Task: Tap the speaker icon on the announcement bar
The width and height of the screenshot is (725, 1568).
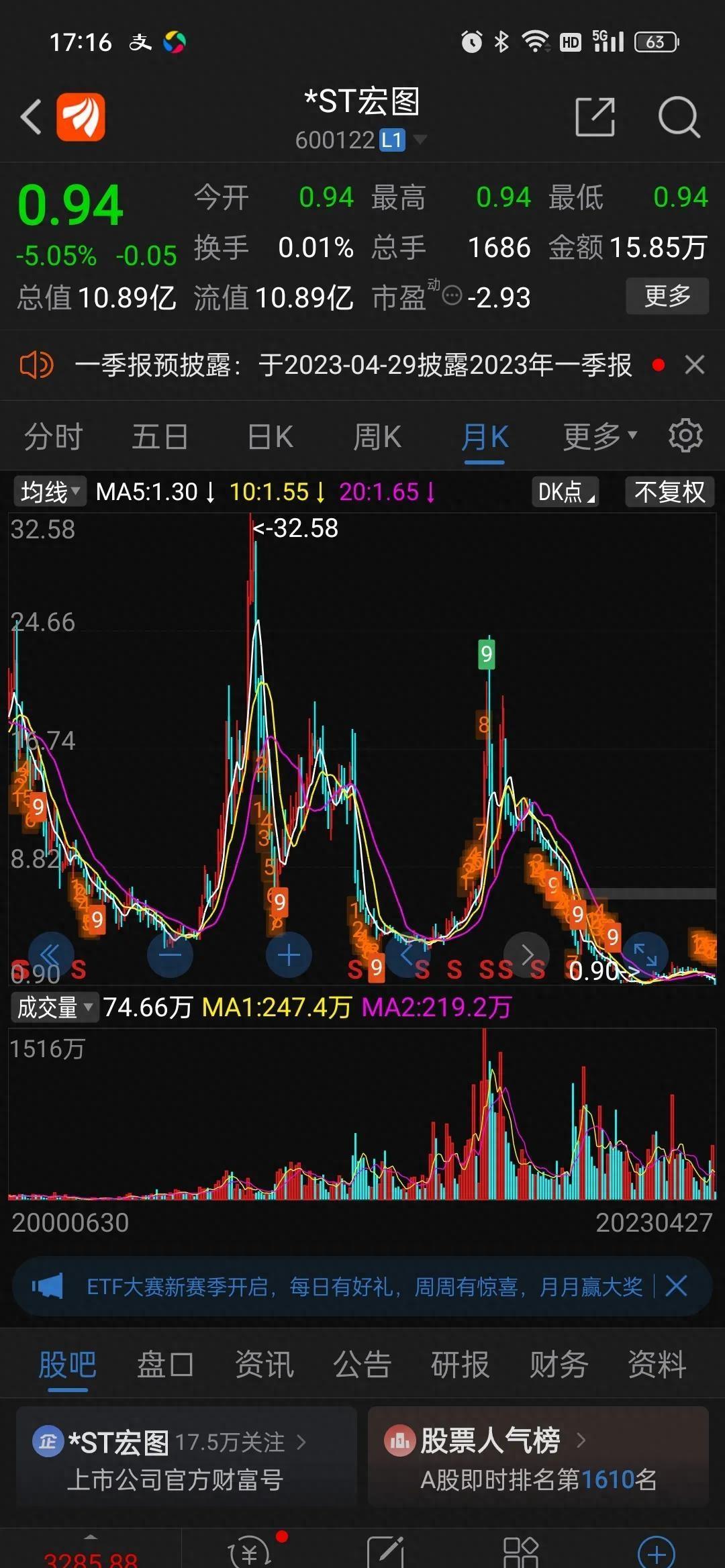Action: tap(36, 365)
